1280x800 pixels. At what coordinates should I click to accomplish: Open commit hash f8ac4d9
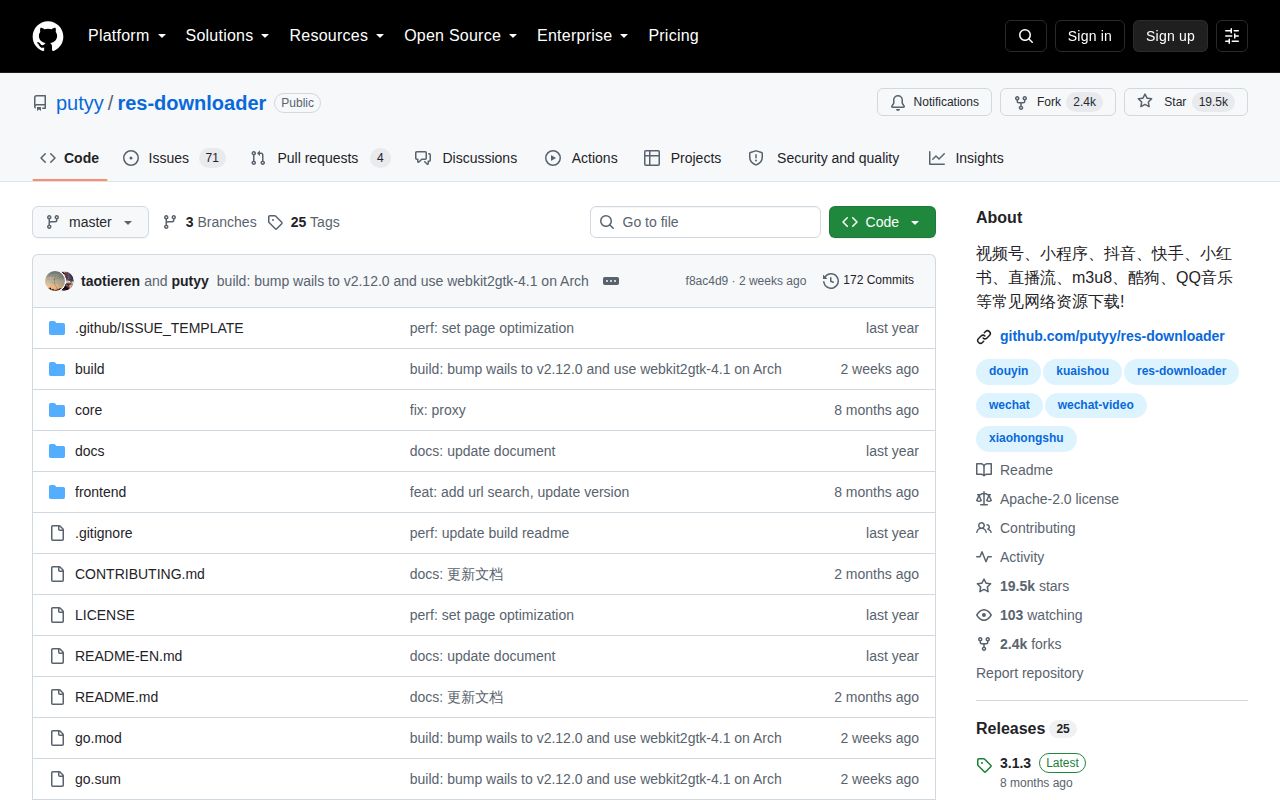707,281
